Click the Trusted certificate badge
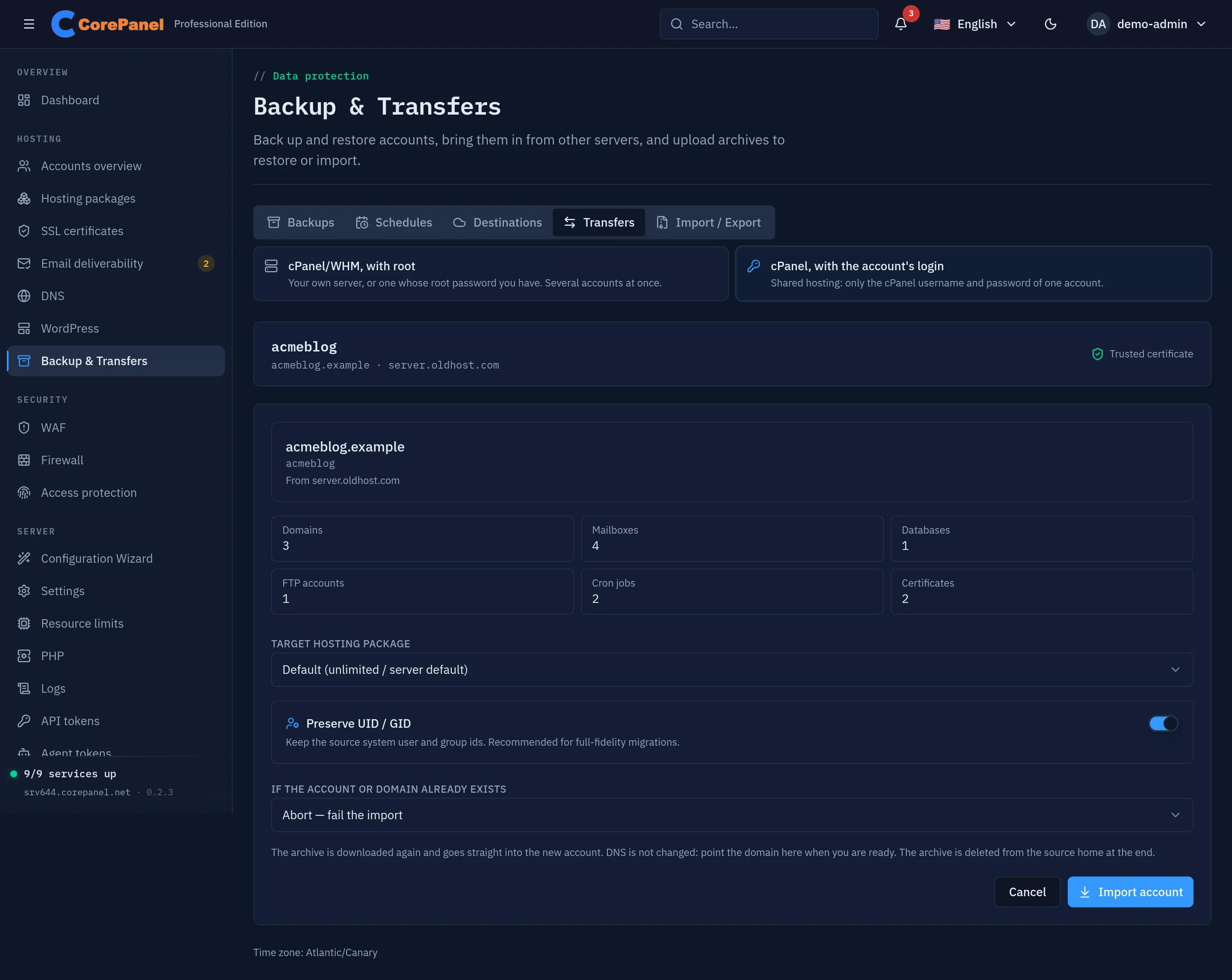 (x=1142, y=354)
